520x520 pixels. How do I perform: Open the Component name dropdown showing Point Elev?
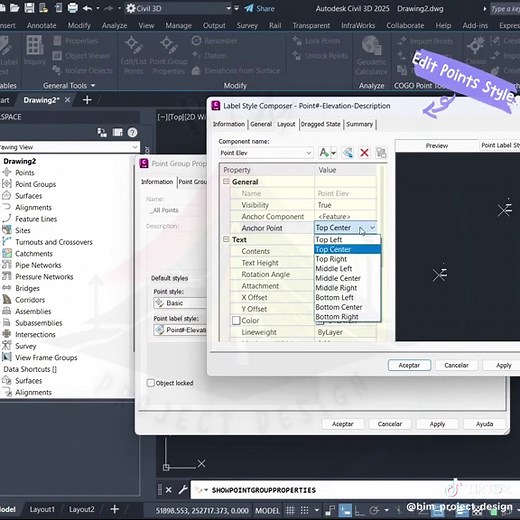pos(266,153)
